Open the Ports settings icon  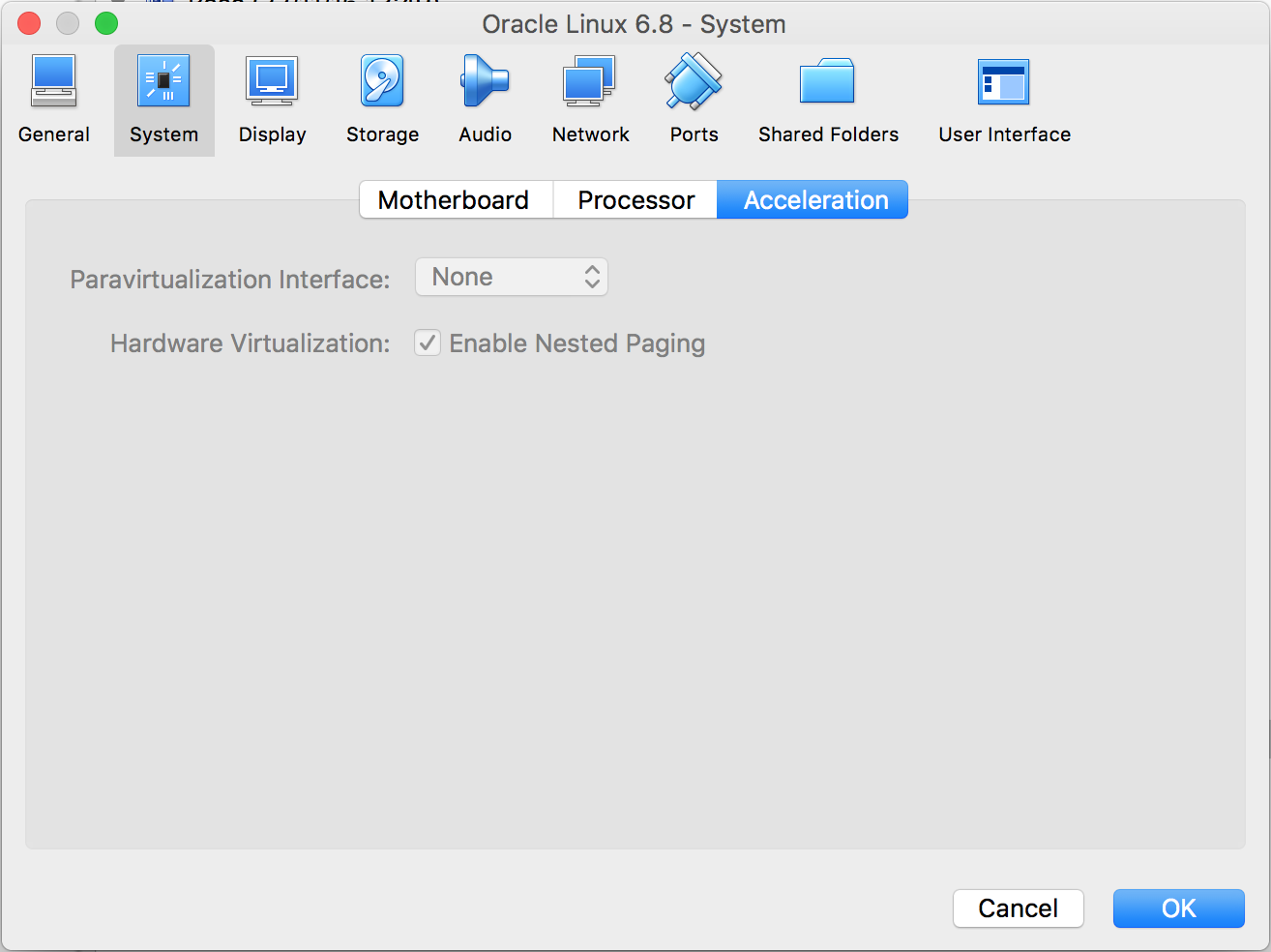(x=693, y=97)
